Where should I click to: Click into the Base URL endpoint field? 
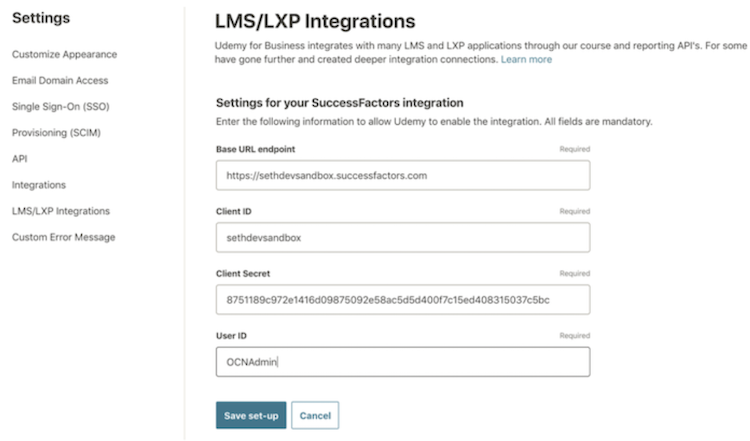tap(402, 175)
